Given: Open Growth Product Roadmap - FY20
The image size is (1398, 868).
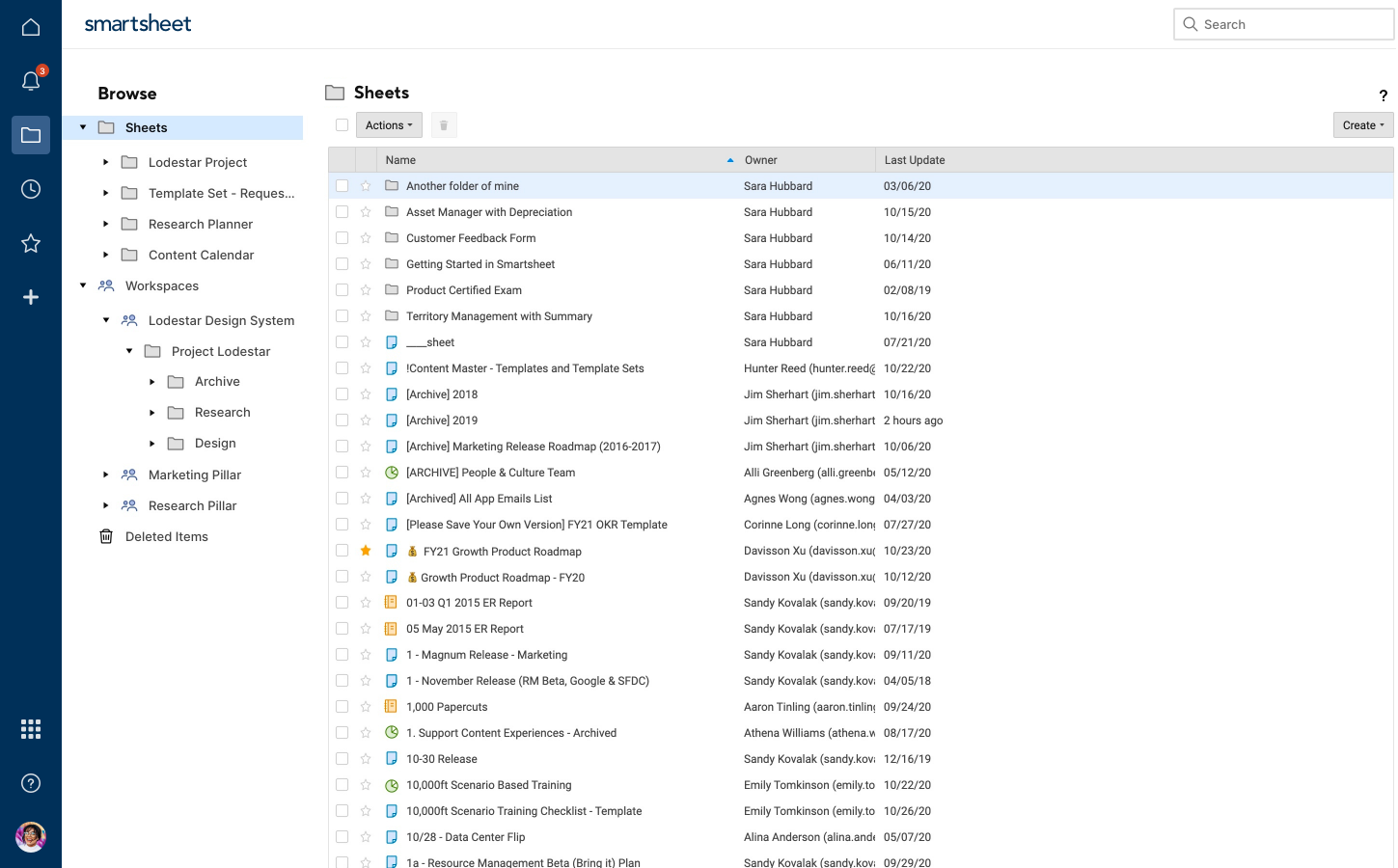Looking at the screenshot, I should tap(503, 578).
